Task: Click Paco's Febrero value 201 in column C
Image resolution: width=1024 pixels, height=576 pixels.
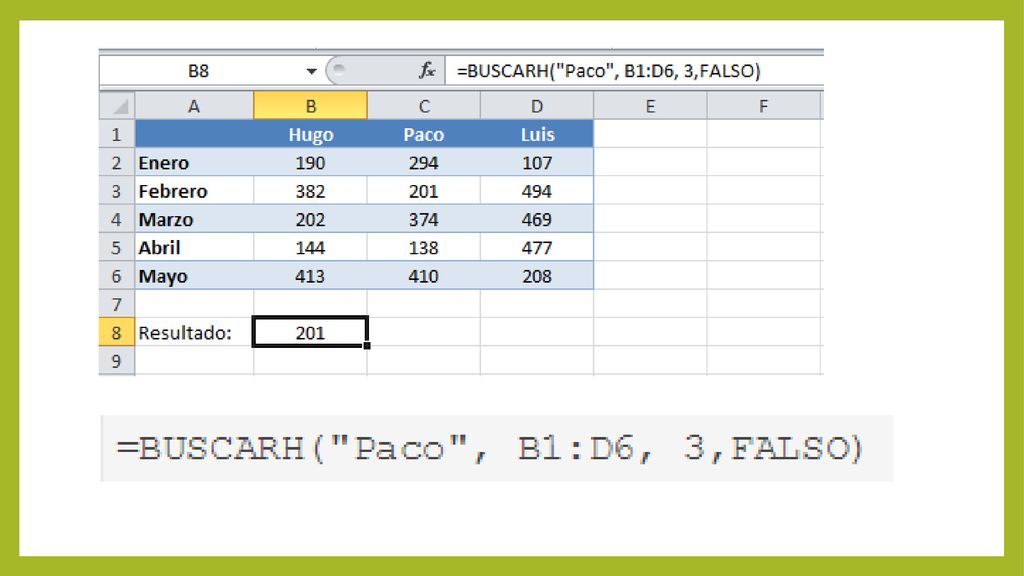Action: (x=424, y=191)
